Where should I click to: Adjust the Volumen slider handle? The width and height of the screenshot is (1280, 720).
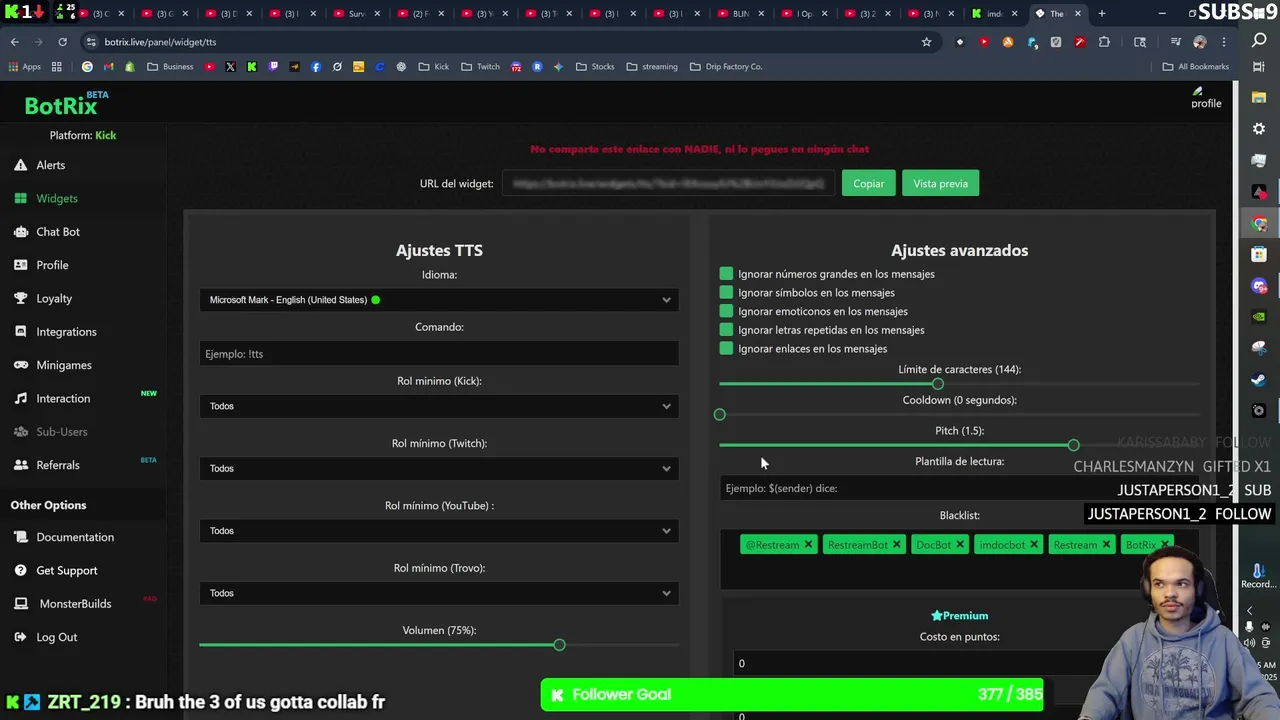(x=559, y=645)
